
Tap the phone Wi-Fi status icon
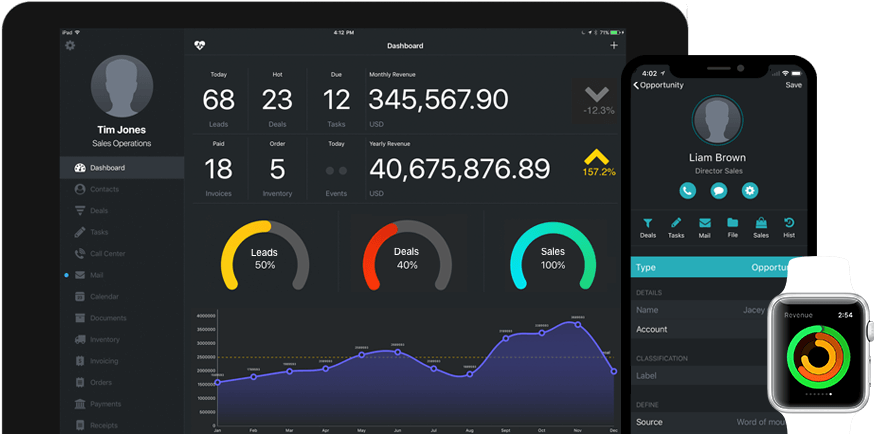pos(785,73)
